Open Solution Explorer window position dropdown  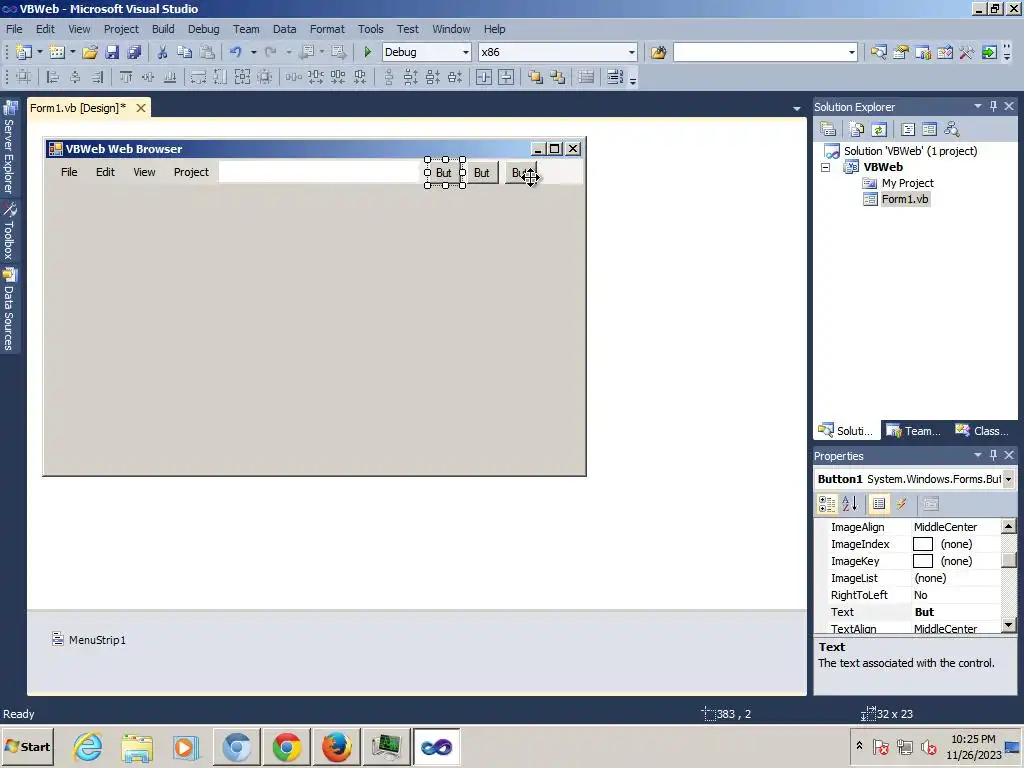pyautogui.click(x=978, y=106)
